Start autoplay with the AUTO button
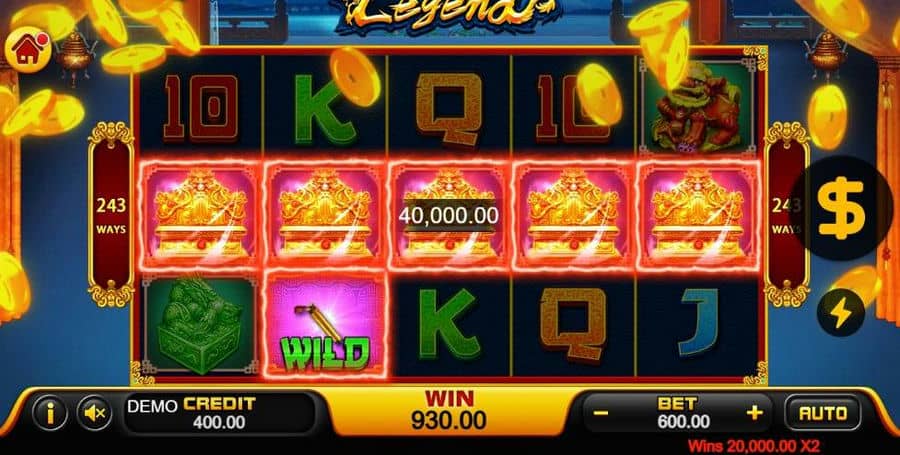Image resolution: width=900 pixels, height=455 pixels. 823,413
